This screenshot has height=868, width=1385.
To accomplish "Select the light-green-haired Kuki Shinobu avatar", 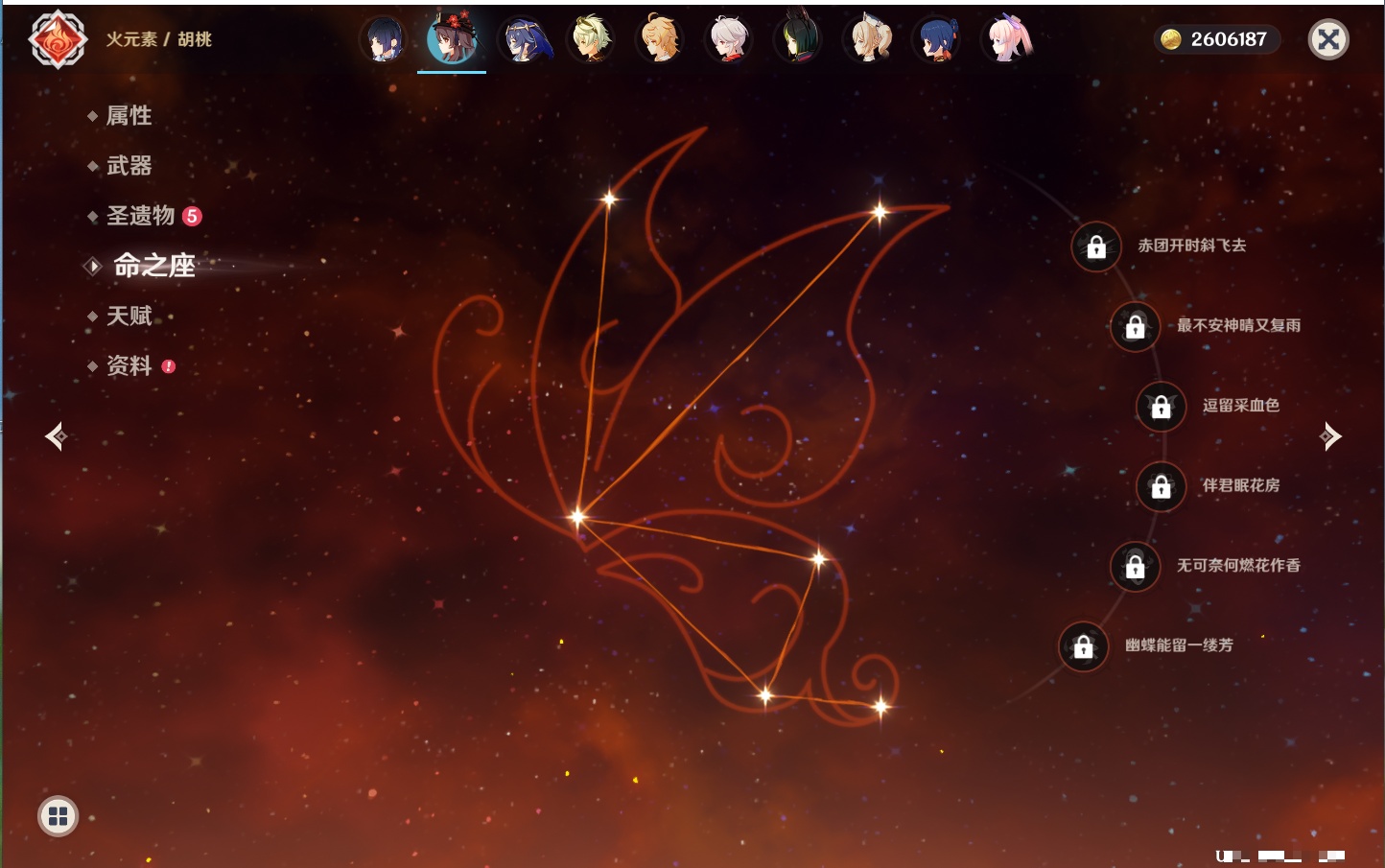I will coord(591,39).
